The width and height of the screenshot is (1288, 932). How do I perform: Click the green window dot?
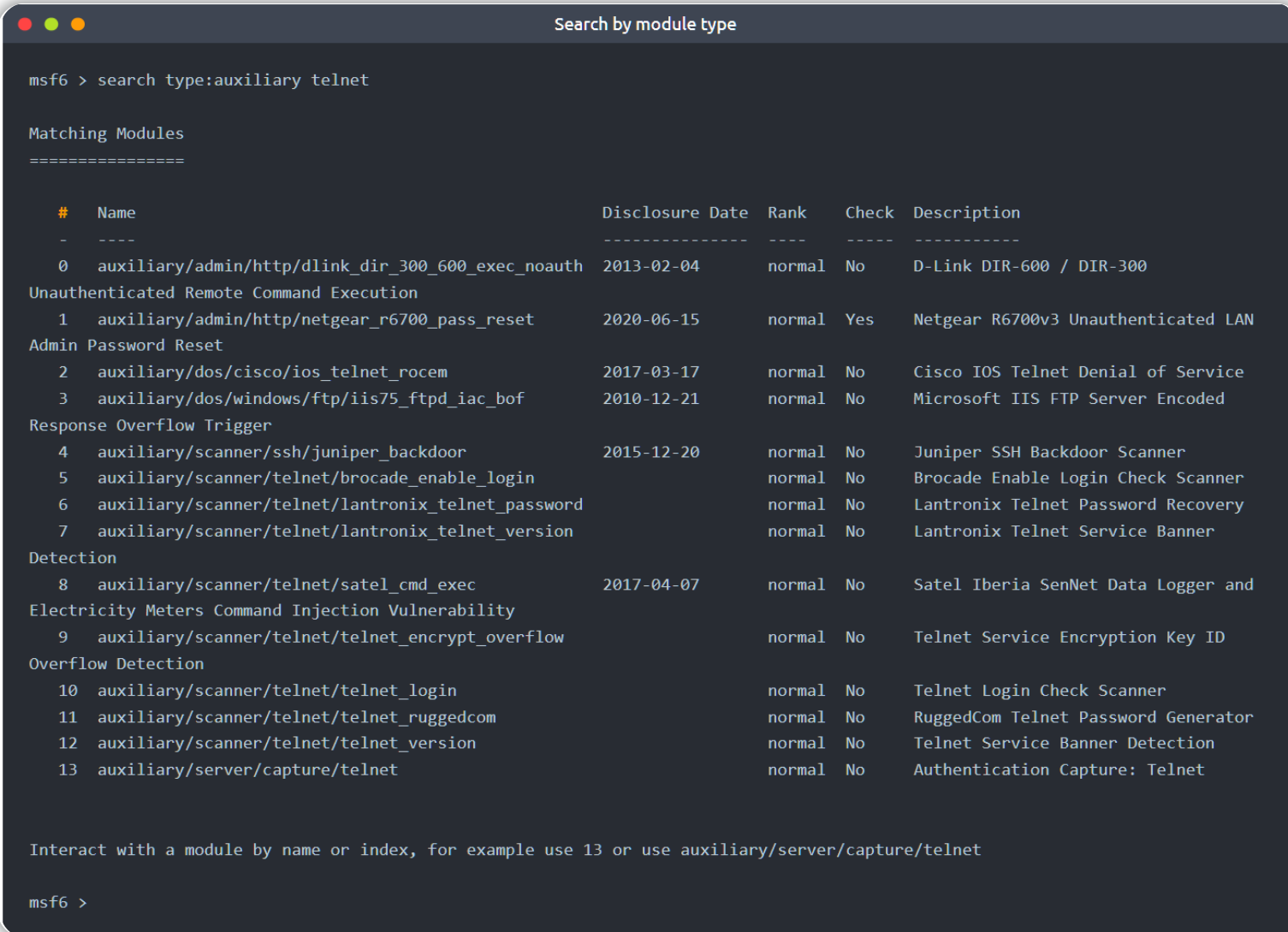tap(51, 24)
